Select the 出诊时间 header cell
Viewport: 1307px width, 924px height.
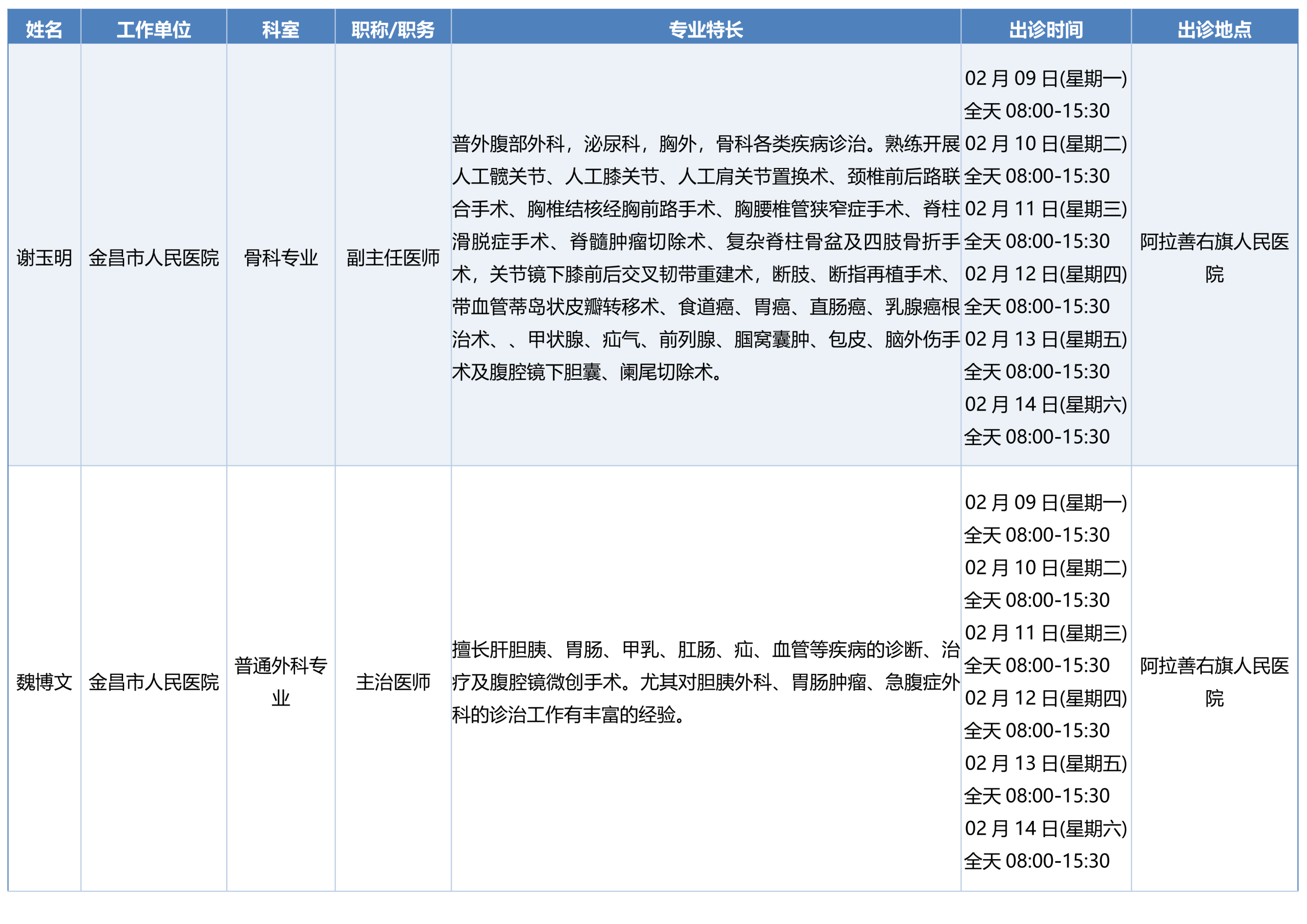coord(1046,29)
